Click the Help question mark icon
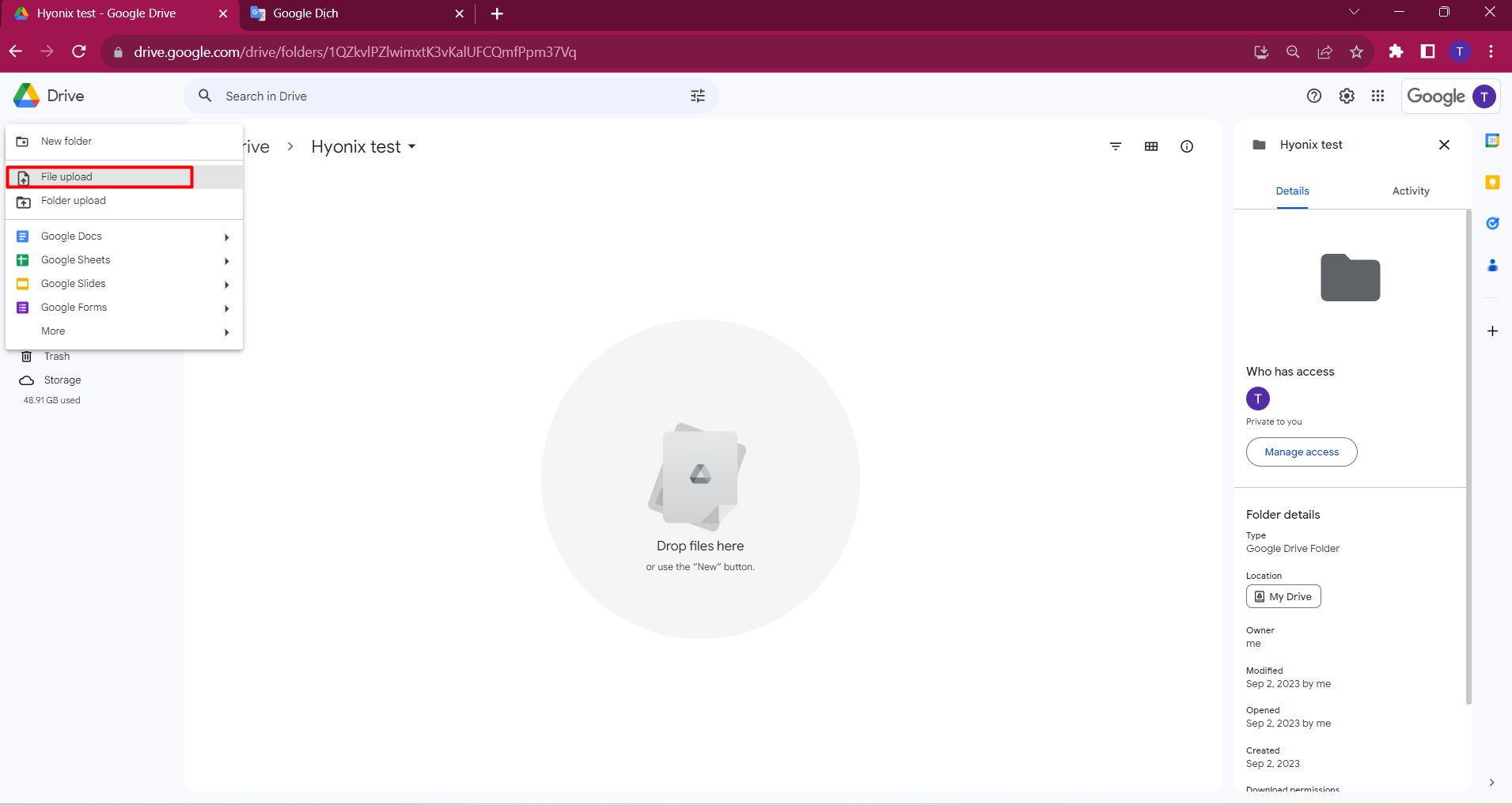Viewport: 1512px width, 805px height. [x=1313, y=96]
